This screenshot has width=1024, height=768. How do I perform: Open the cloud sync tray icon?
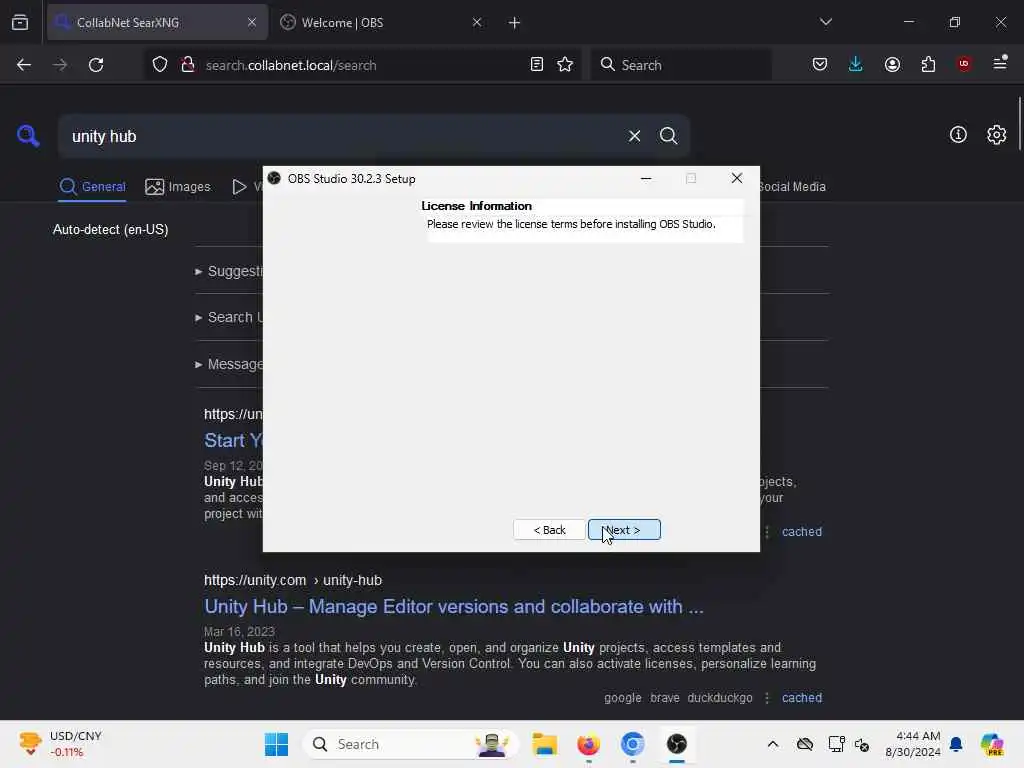[x=805, y=744]
